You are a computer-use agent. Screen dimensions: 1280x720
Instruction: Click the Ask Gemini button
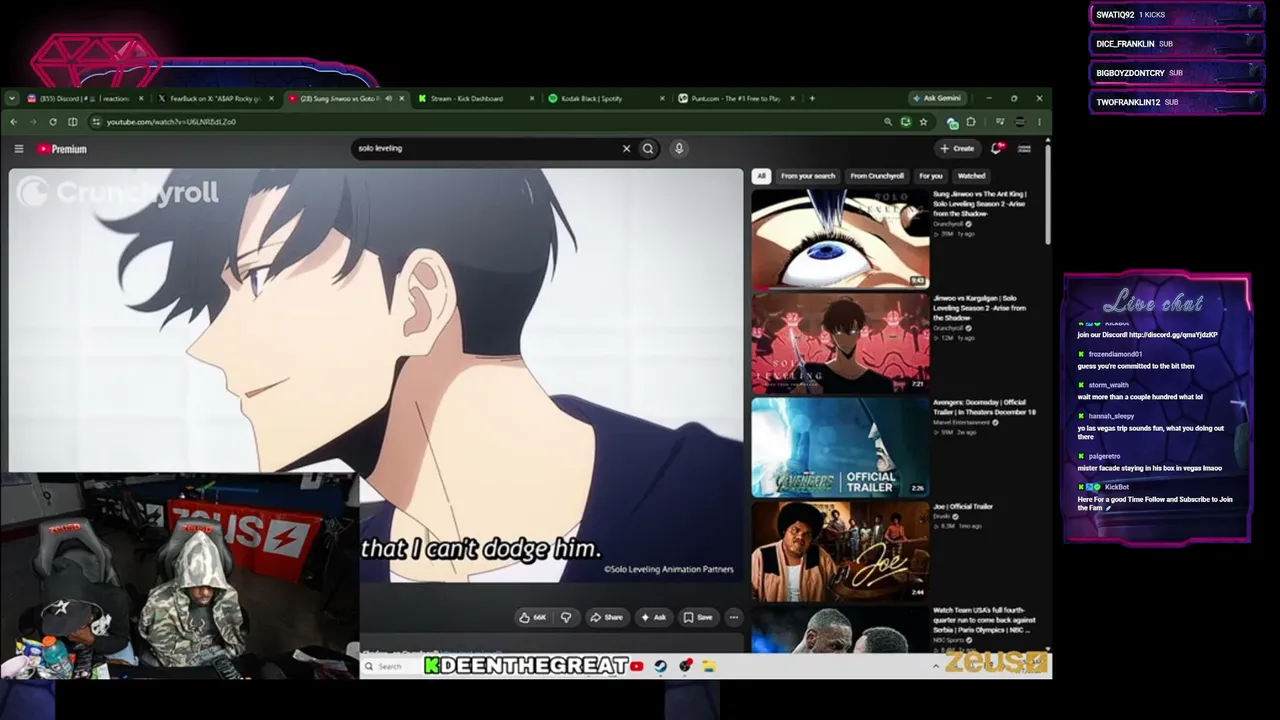tap(937, 99)
